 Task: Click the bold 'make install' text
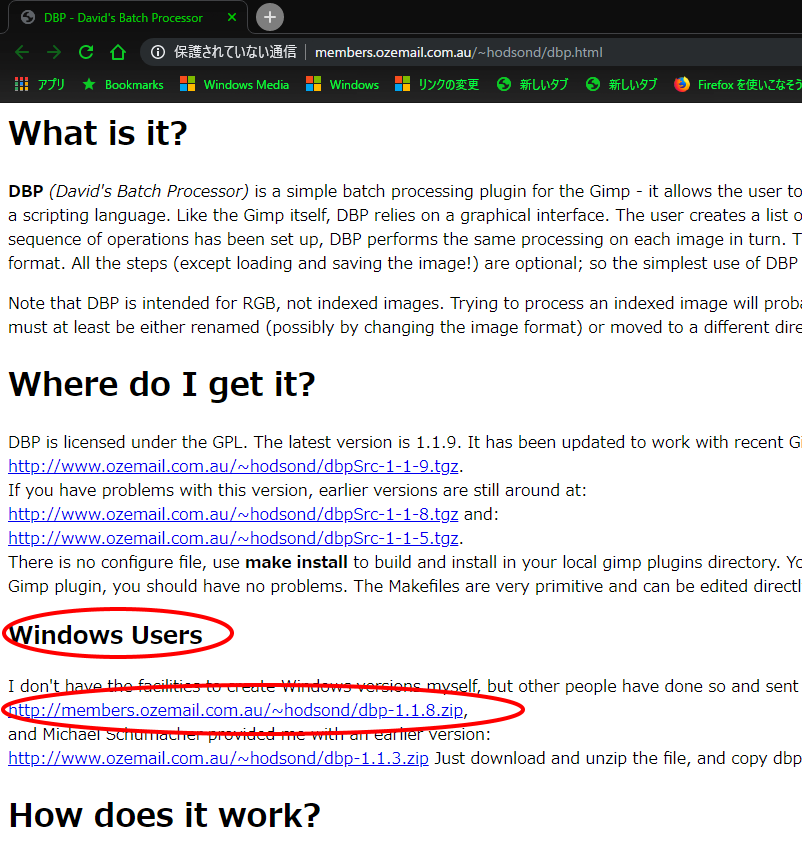[x=296, y=562]
